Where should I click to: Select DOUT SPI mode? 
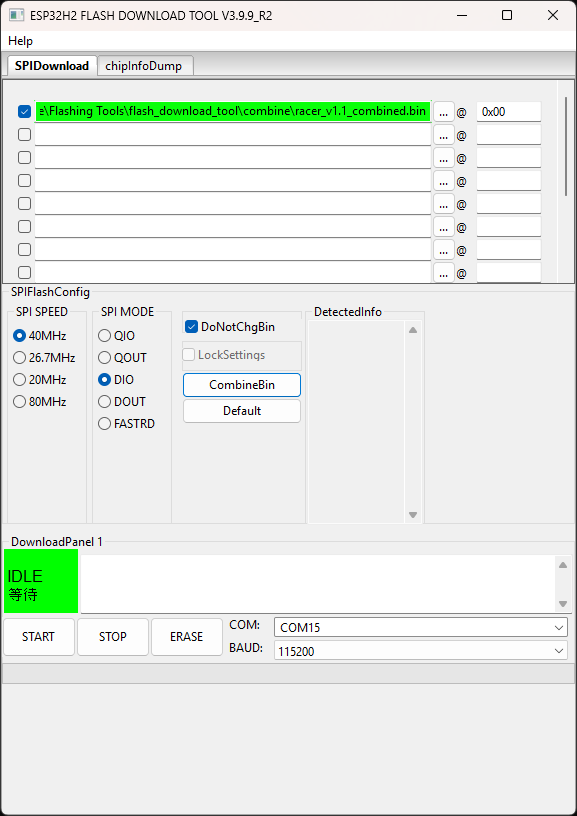pyautogui.click(x=122, y=402)
